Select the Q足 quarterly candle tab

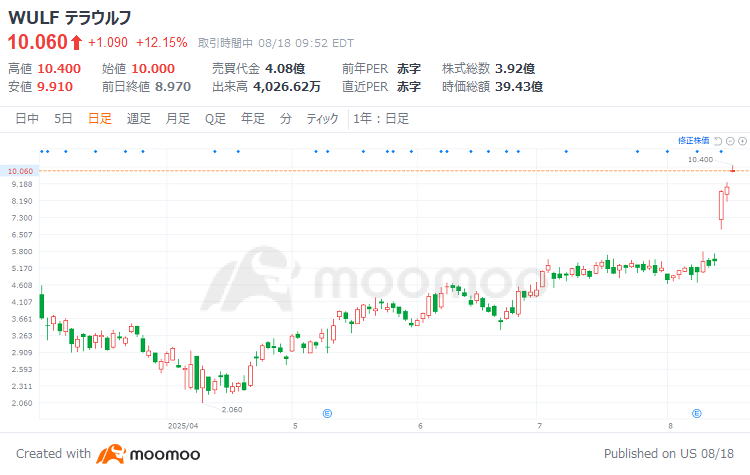pyautogui.click(x=215, y=119)
